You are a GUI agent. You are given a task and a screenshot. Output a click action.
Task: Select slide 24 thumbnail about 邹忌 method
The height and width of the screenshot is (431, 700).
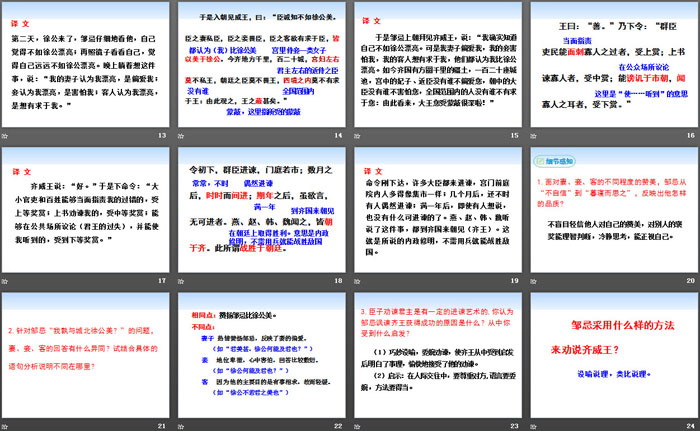point(614,355)
